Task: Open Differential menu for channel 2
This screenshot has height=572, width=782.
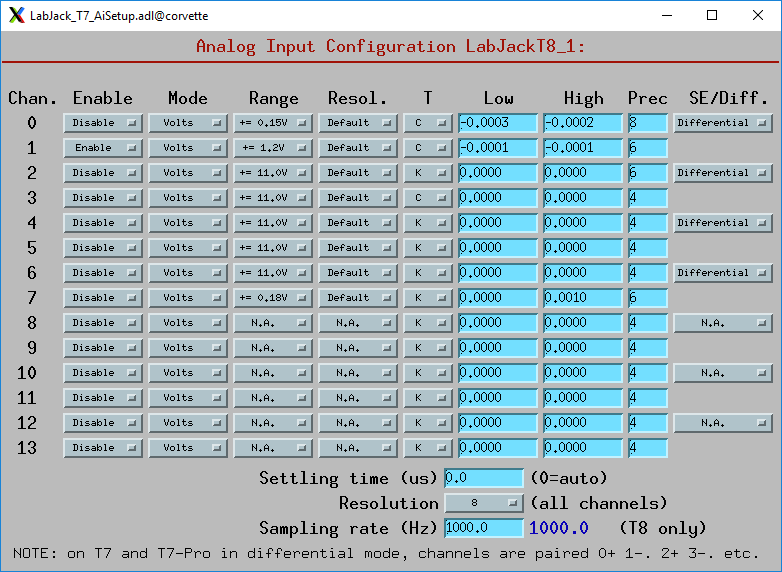Action: point(723,173)
